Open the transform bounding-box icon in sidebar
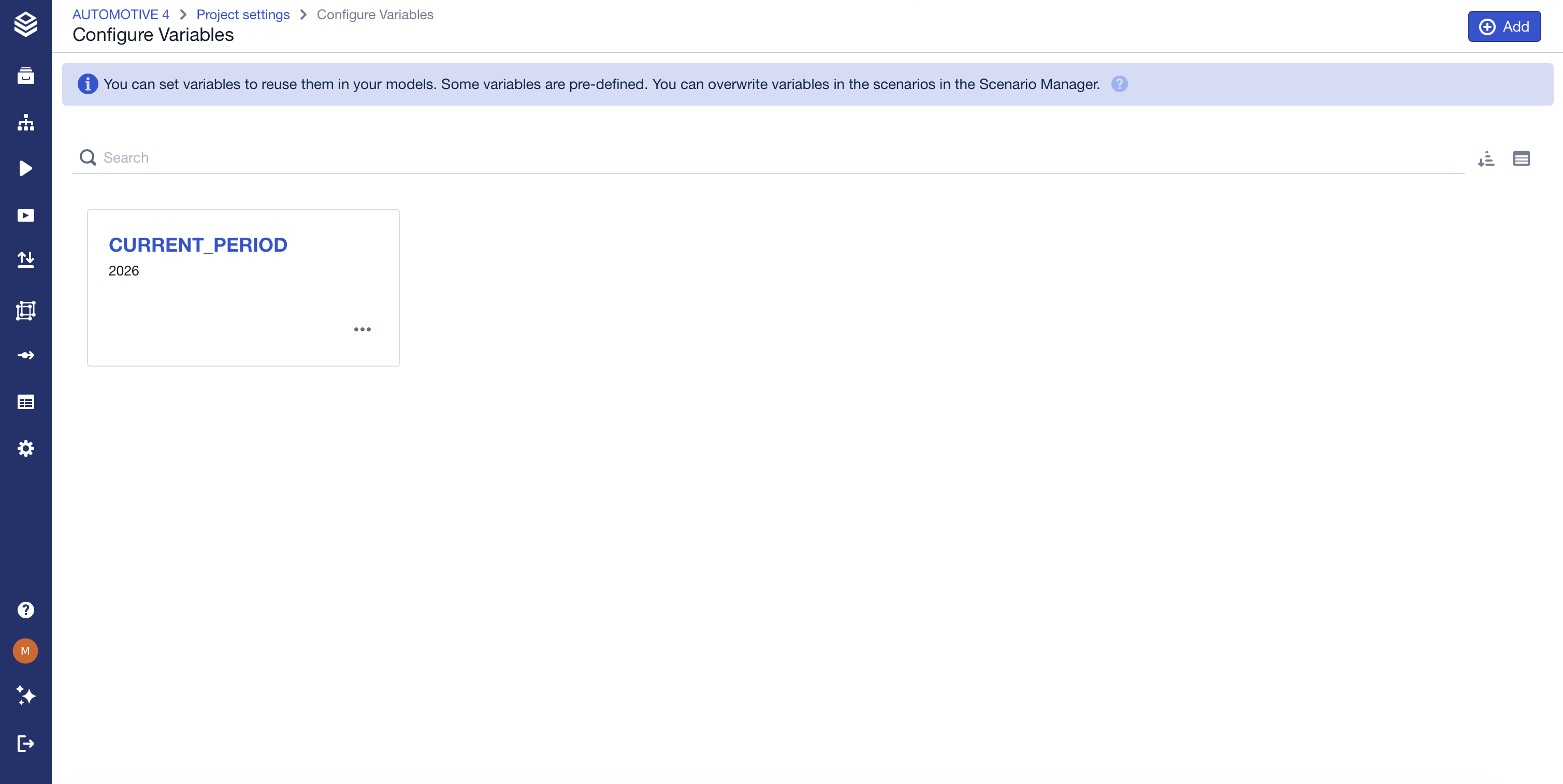The width and height of the screenshot is (1563, 784). pyautogui.click(x=25, y=310)
